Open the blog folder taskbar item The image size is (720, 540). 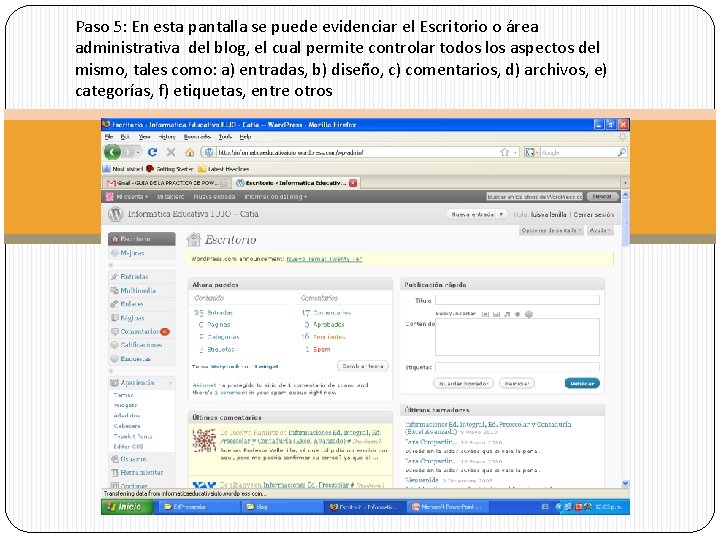282,507
